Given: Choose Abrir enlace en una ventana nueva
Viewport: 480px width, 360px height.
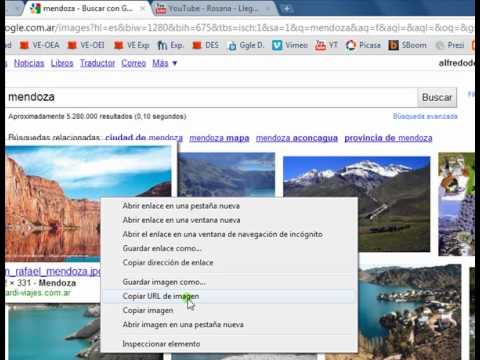Looking at the screenshot, I should [x=229, y=220].
